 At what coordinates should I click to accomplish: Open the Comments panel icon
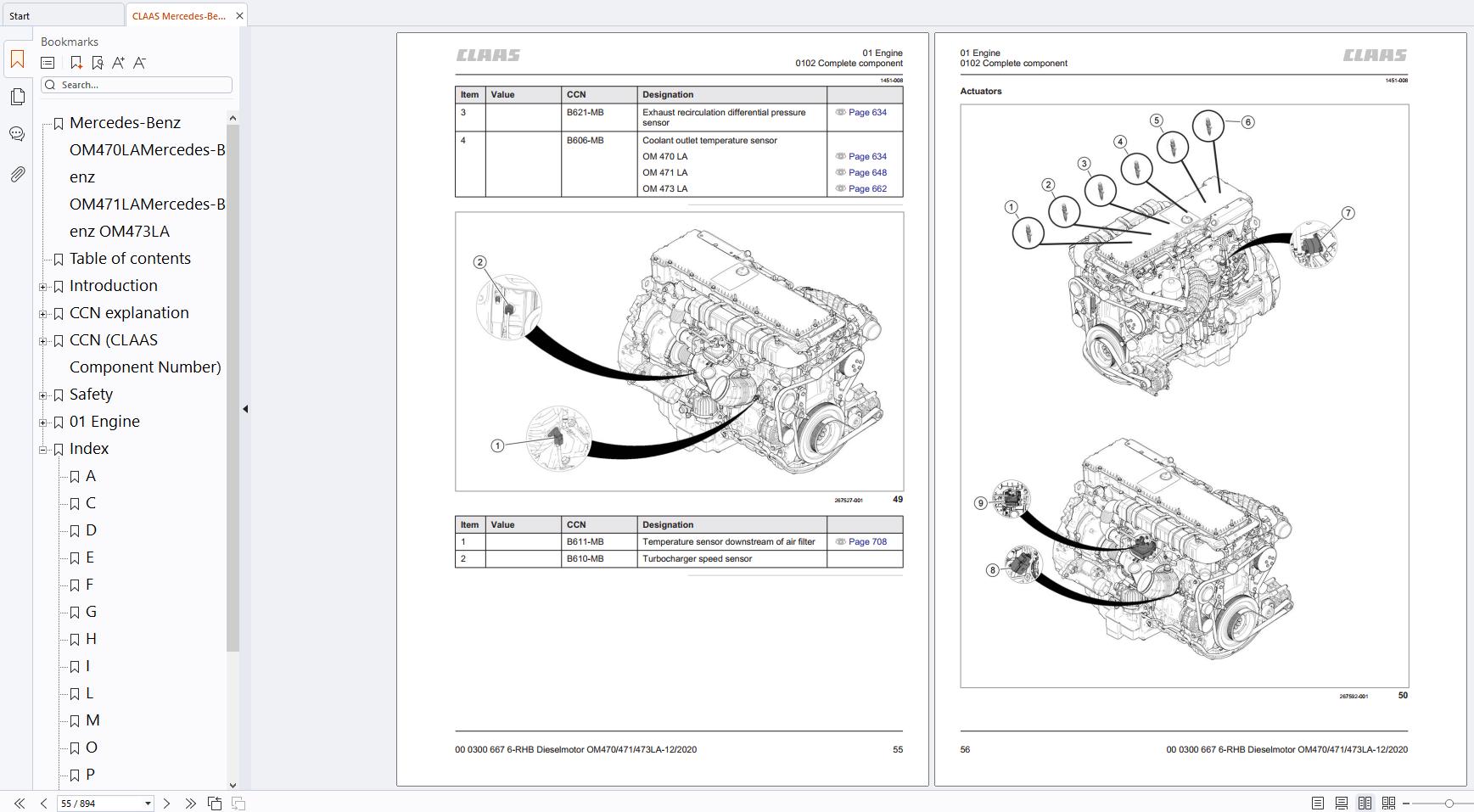[17, 134]
